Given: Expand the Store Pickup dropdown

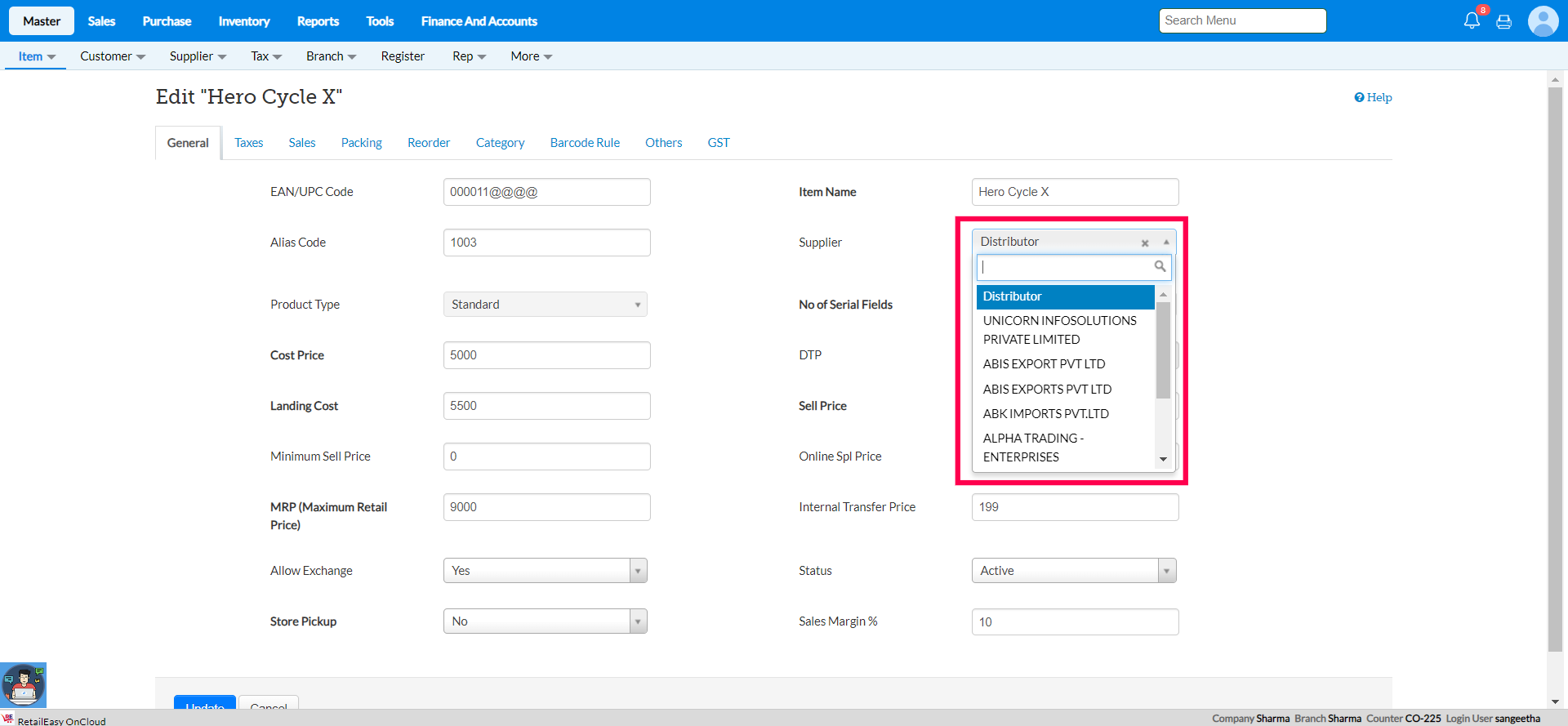Looking at the screenshot, I should tap(545, 621).
